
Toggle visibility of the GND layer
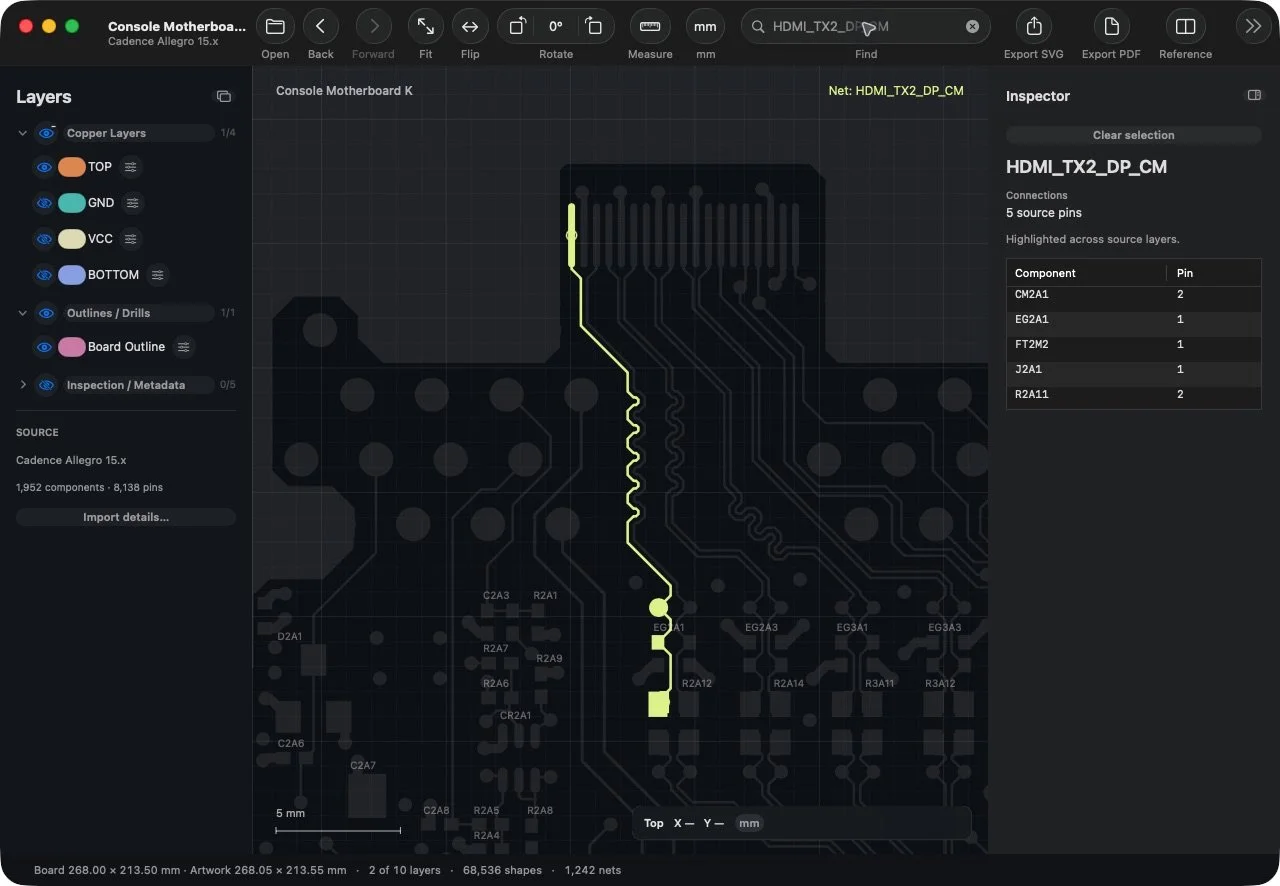(44, 203)
